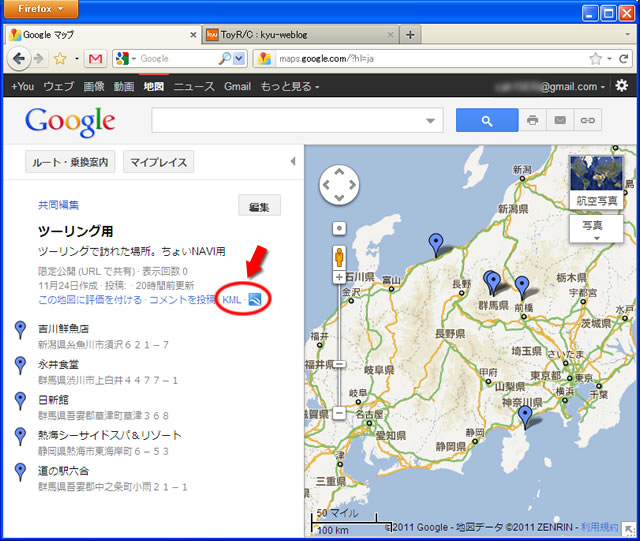Open +You in Google bar
Image resolution: width=640 pixels, height=541 pixels.
coord(22,86)
